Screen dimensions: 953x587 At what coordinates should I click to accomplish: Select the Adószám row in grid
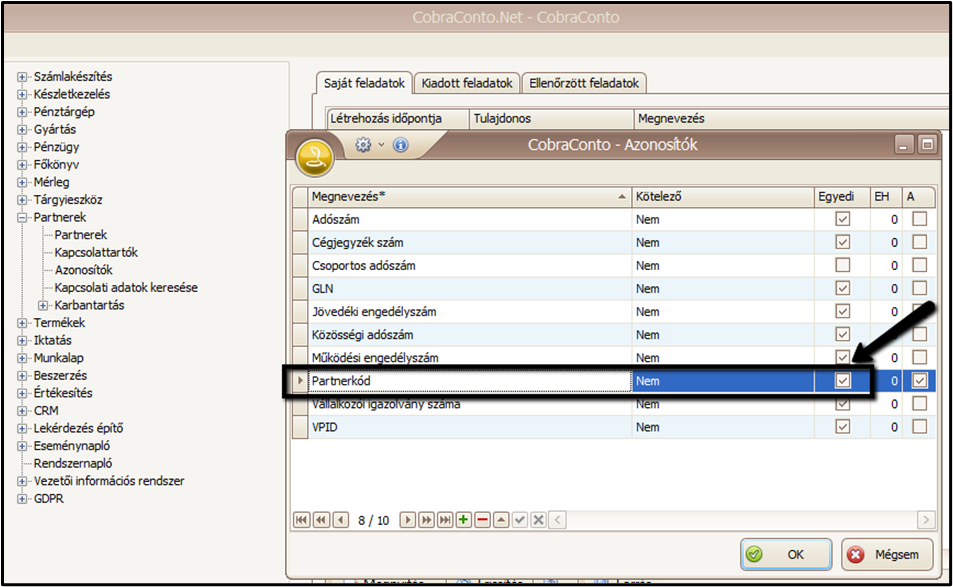[x=614, y=219]
